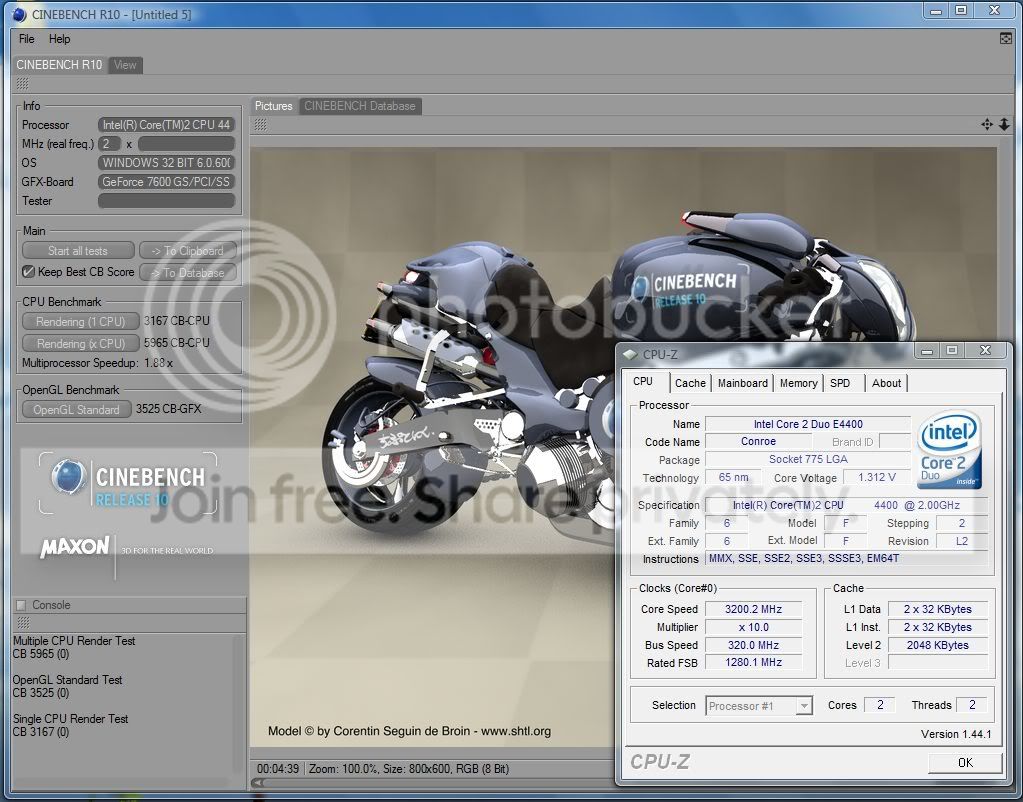Switch to the View tab
1023x802 pixels.
click(x=125, y=65)
